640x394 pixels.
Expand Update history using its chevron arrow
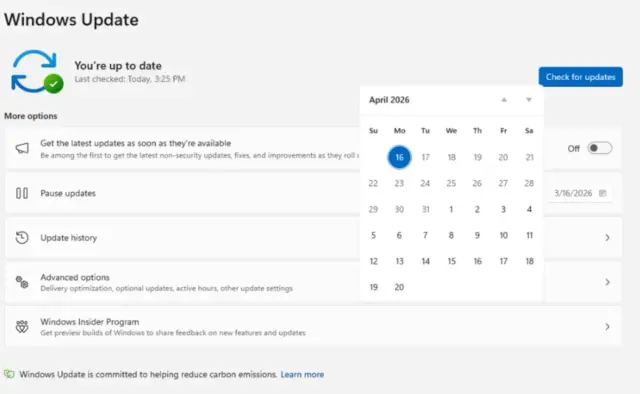tap(607, 238)
